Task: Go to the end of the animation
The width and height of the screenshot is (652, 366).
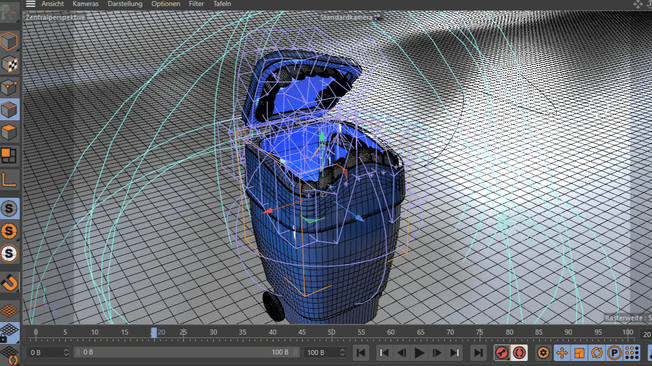Action: pyautogui.click(x=478, y=353)
